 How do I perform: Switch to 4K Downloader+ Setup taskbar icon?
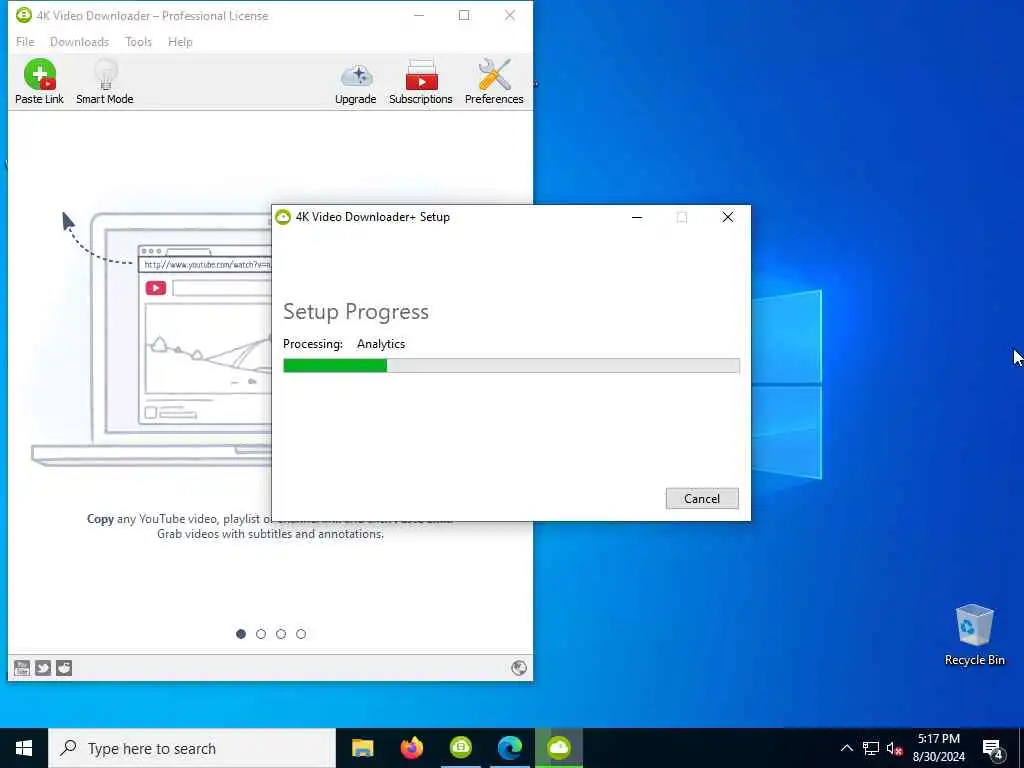click(559, 748)
